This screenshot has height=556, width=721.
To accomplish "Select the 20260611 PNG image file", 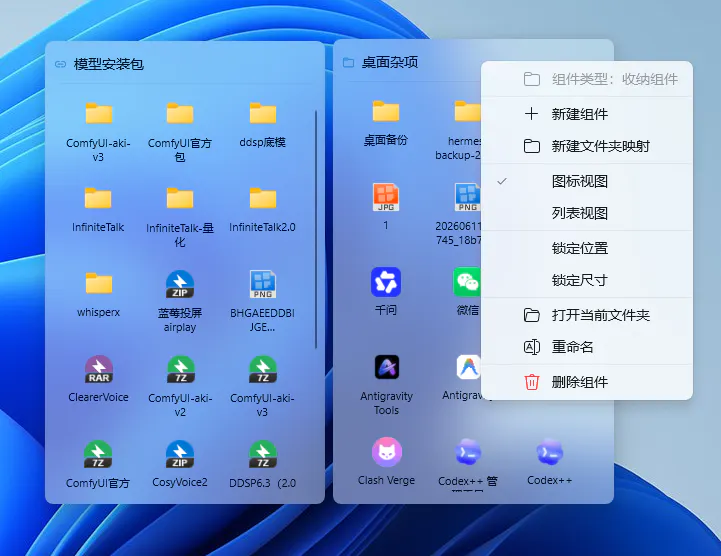I will [x=467, y=197].
